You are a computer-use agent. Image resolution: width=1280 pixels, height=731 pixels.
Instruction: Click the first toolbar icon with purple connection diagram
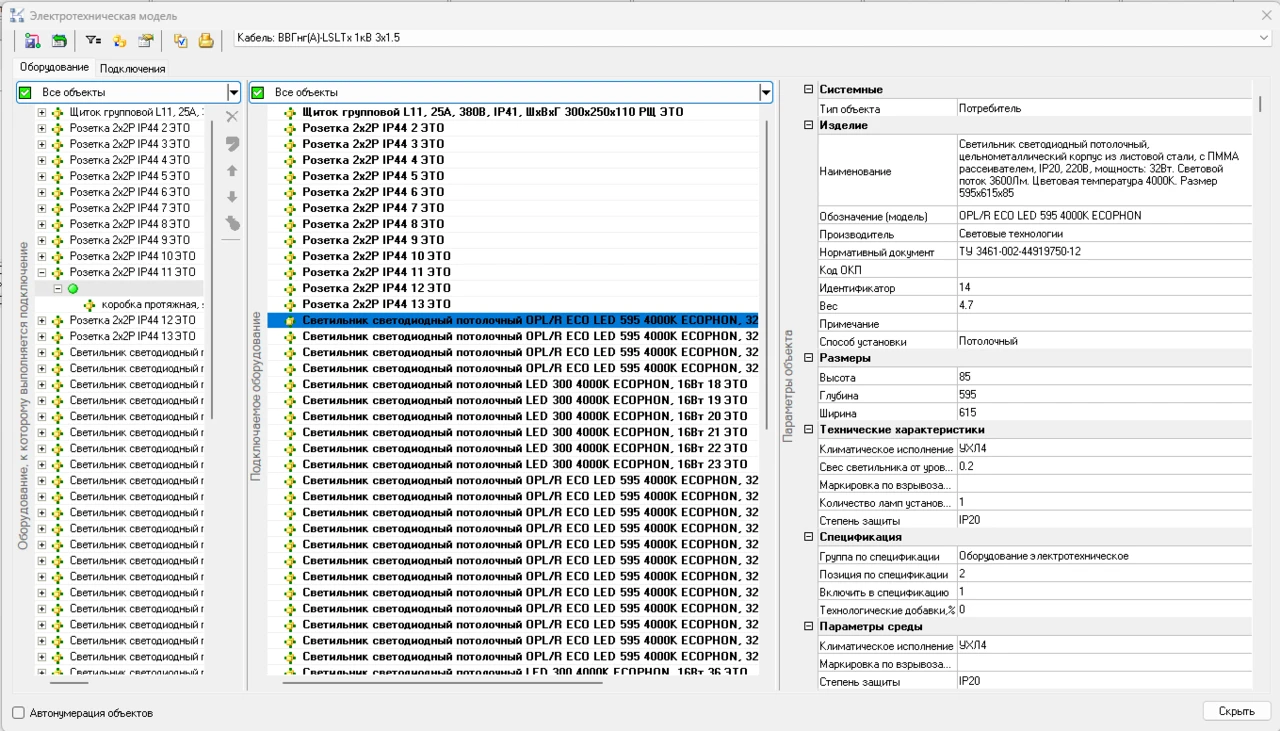point(32,41)
